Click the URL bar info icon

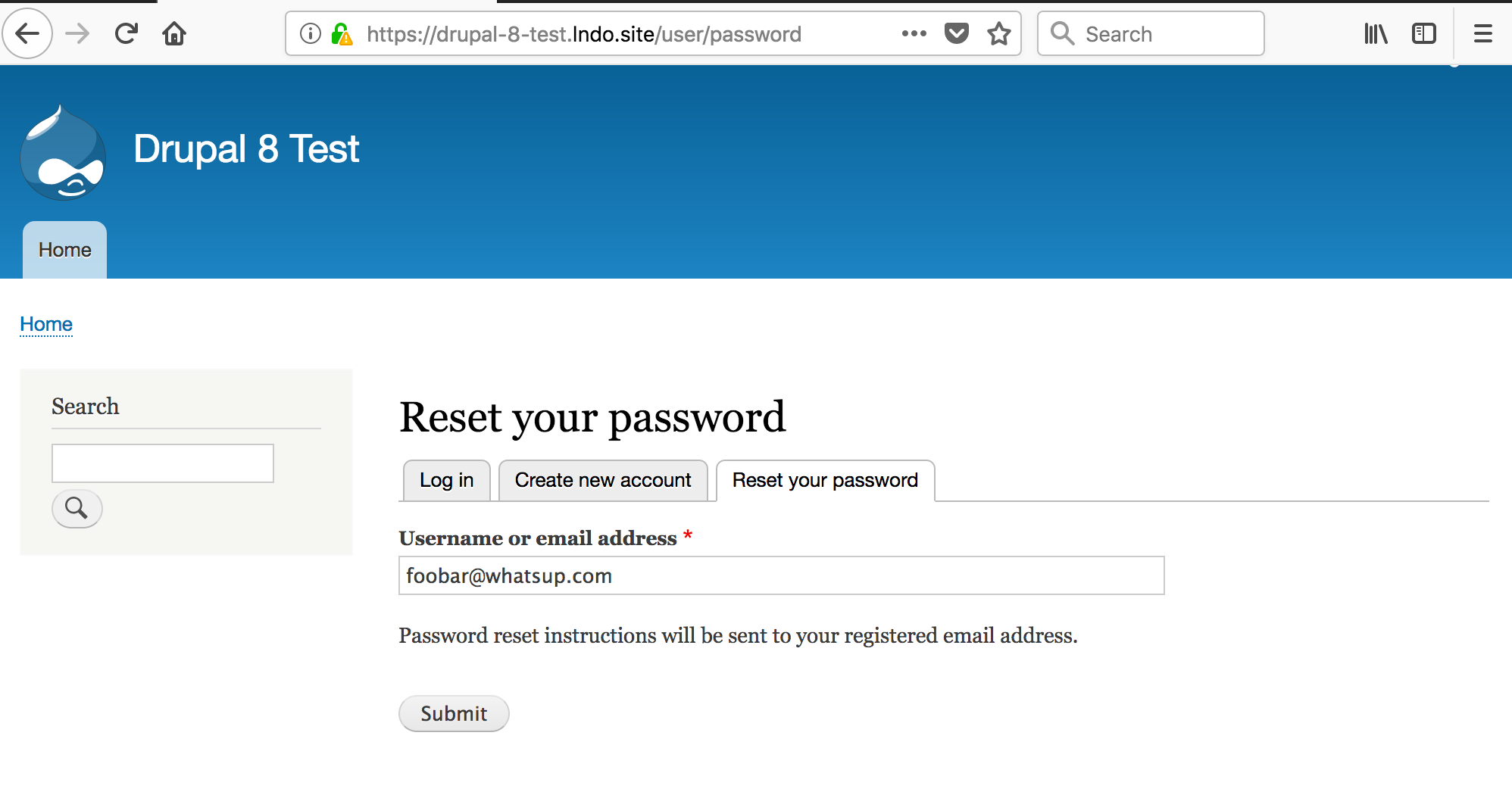[x=309, y=33]
